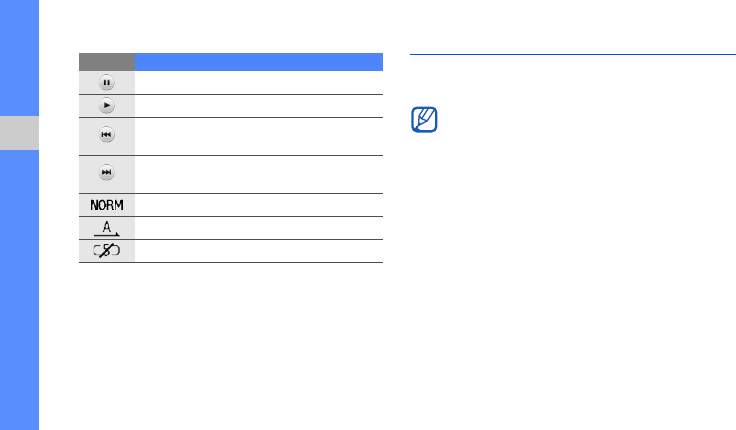The height and width of the screenshot is (430, 736).
Task: Click the thin blue horizontal divider line
Action: tap(572, 56)
